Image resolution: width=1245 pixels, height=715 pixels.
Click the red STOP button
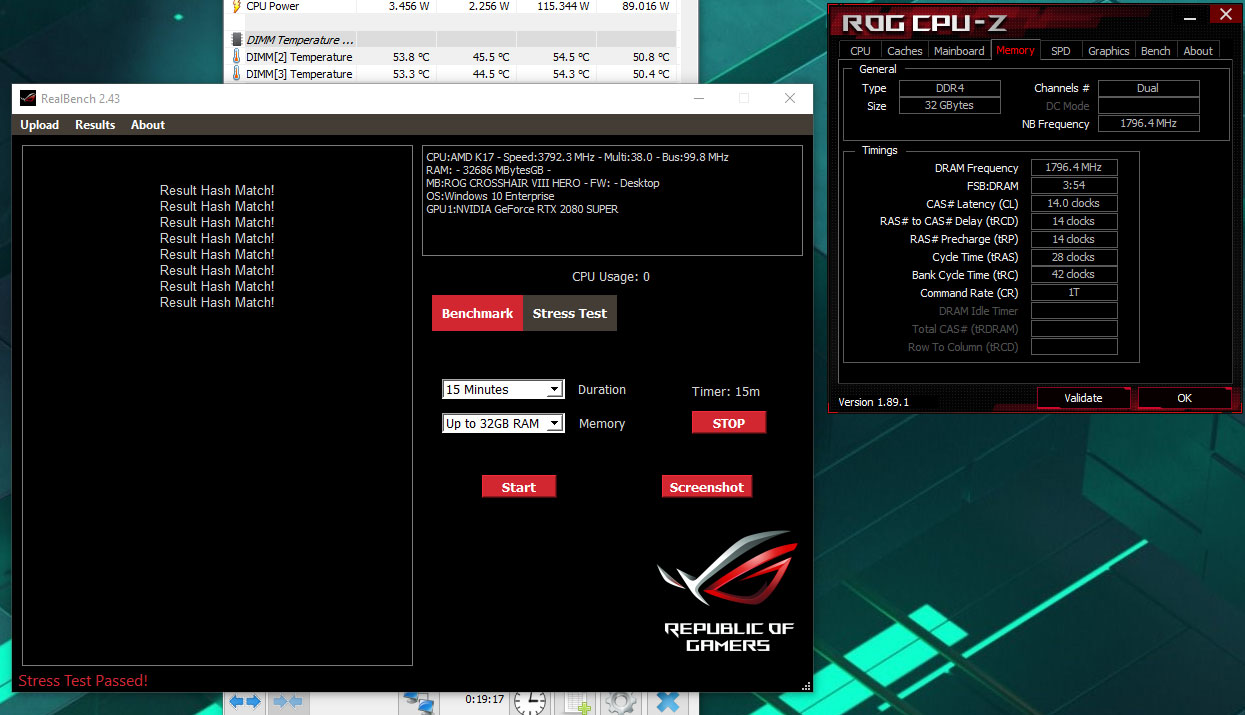click(x=729, y=423)
